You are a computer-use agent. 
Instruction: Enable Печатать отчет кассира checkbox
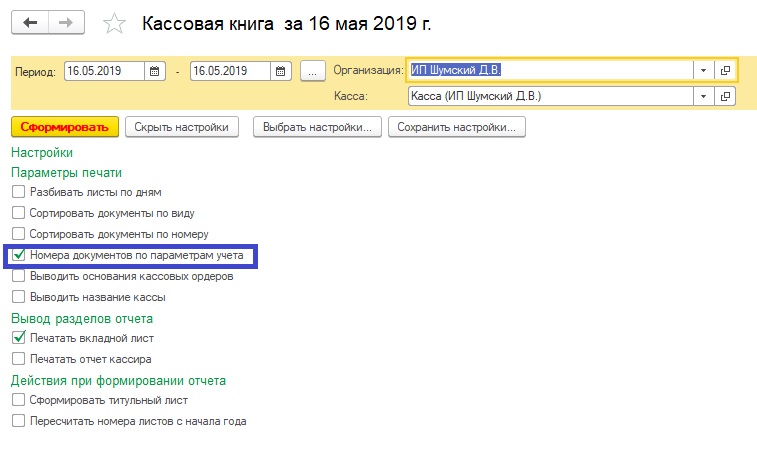click(x=18, y=358)
